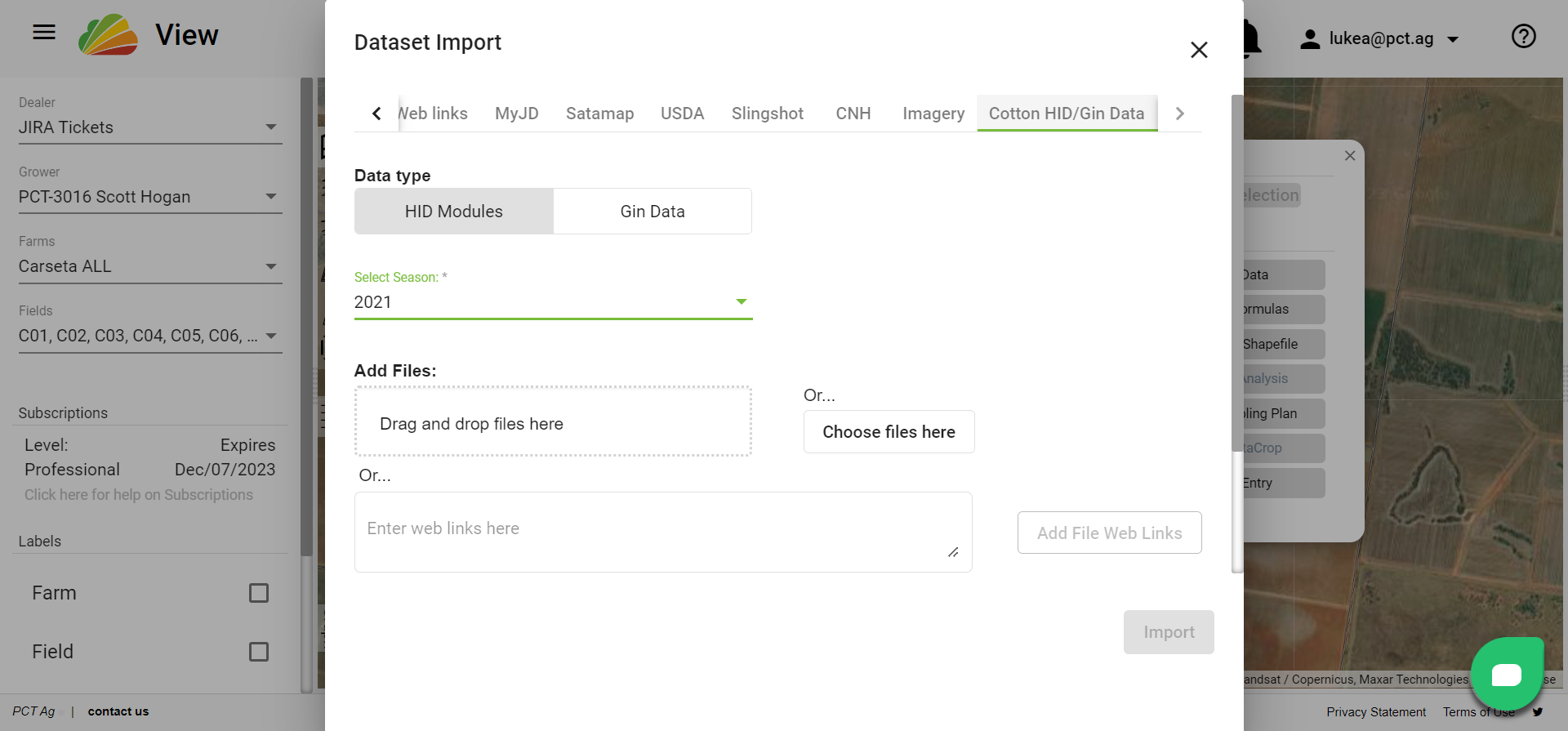Screen dimensions: 1568x731
Task: Switch to the Satamap tab
Action: tap(599, 114)
